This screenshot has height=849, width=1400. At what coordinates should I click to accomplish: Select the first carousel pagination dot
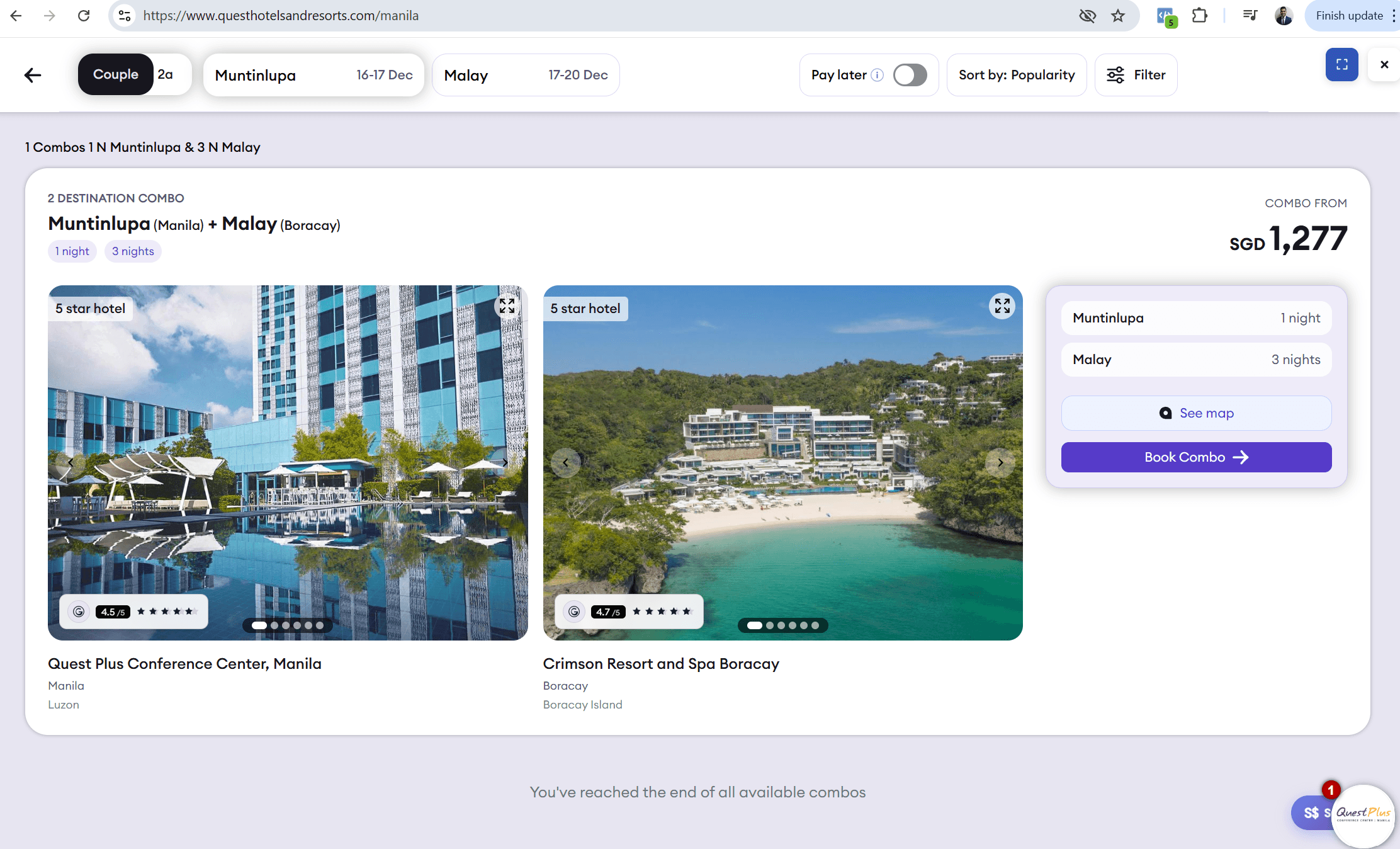258,625
